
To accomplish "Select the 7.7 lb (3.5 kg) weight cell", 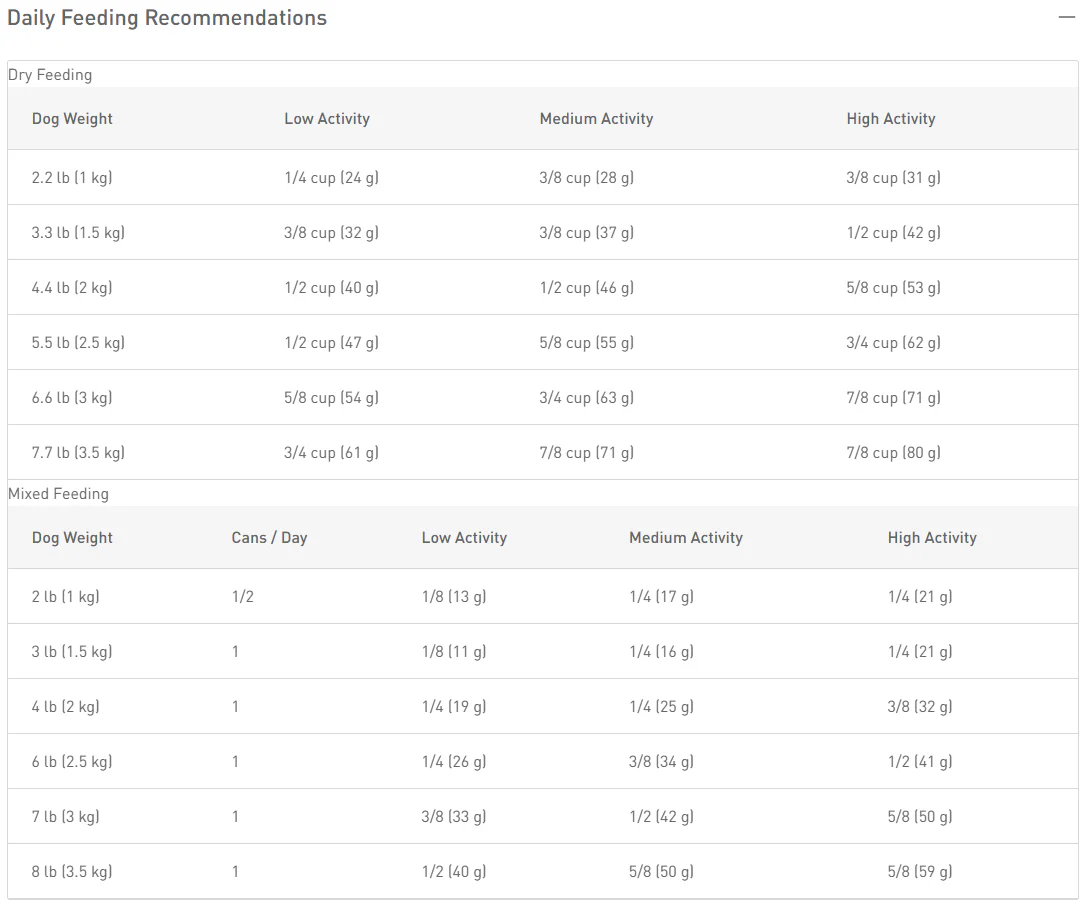I will (78, 452).
